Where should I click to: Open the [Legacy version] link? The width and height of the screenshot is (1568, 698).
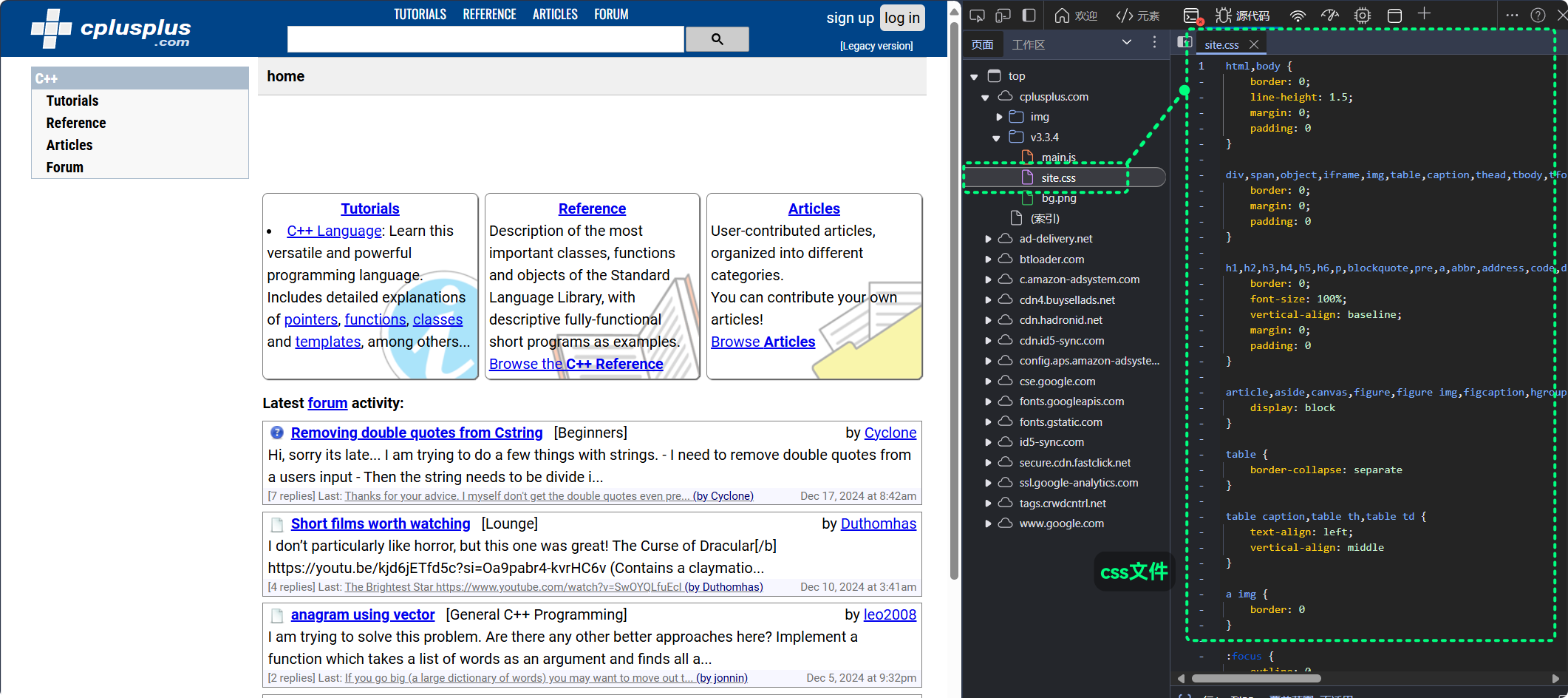click(x=876, y=46)
